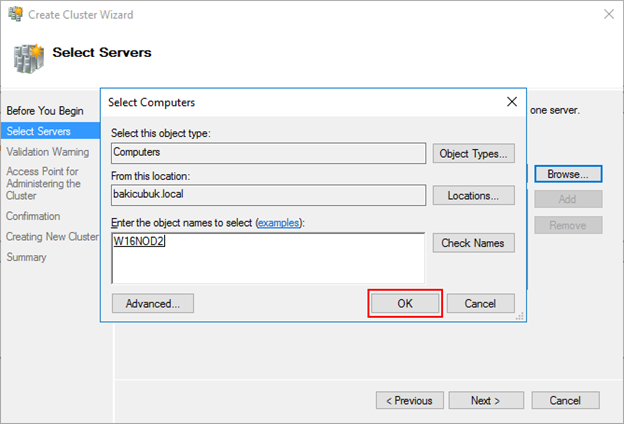Cancel the Select Computers dialog
624x424 pixels.
pyautogui.click(x=480, y=303)
